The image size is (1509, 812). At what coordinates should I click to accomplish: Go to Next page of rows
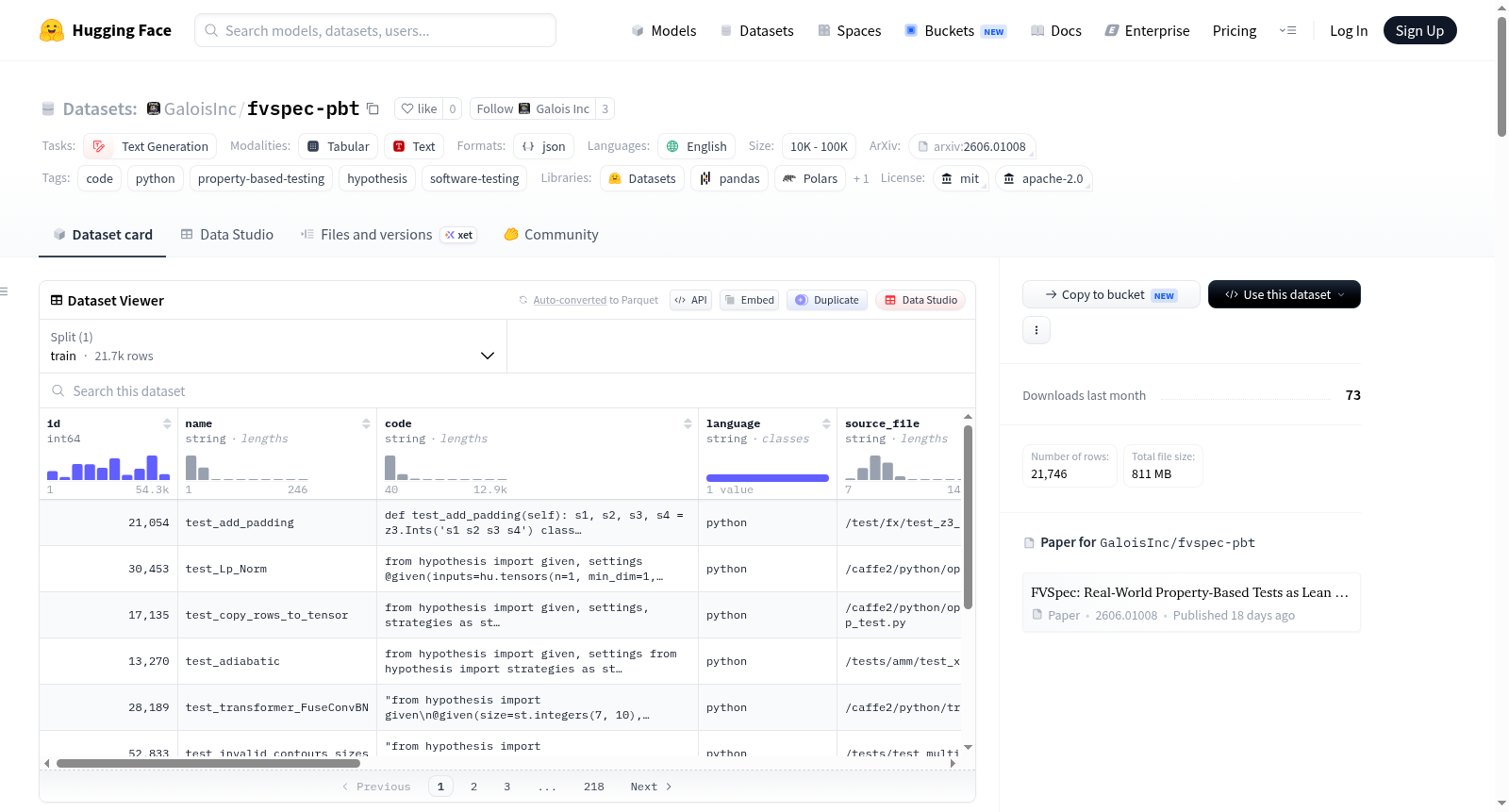[x=651, y=787]
